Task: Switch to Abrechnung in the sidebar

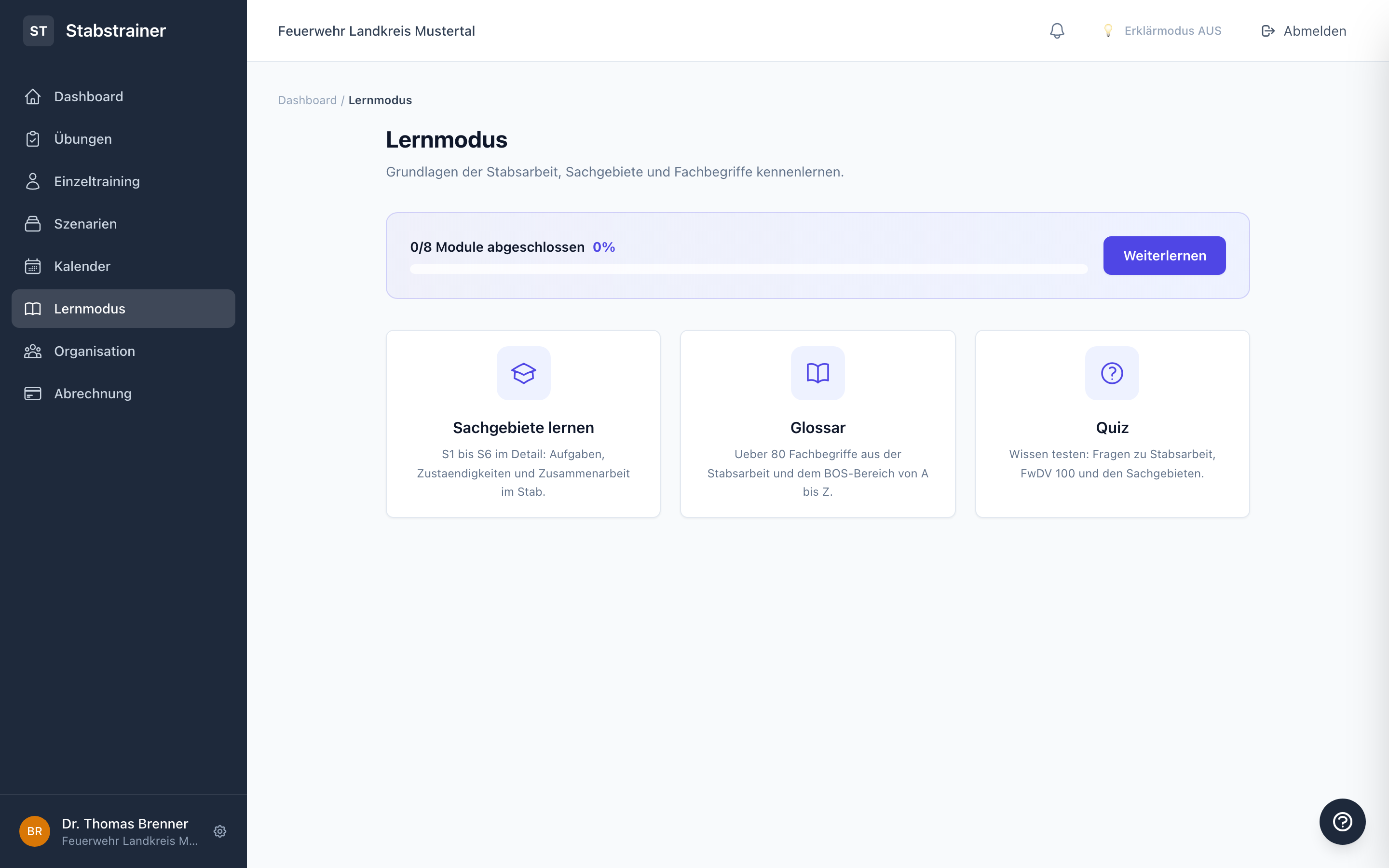Action: click(x=93, y=393)
